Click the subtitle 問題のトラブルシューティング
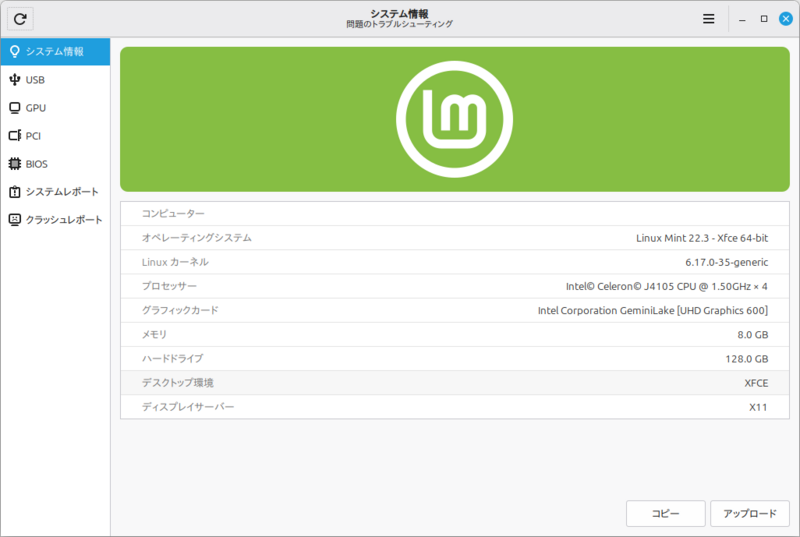800x537 pixels. (399, 24)
